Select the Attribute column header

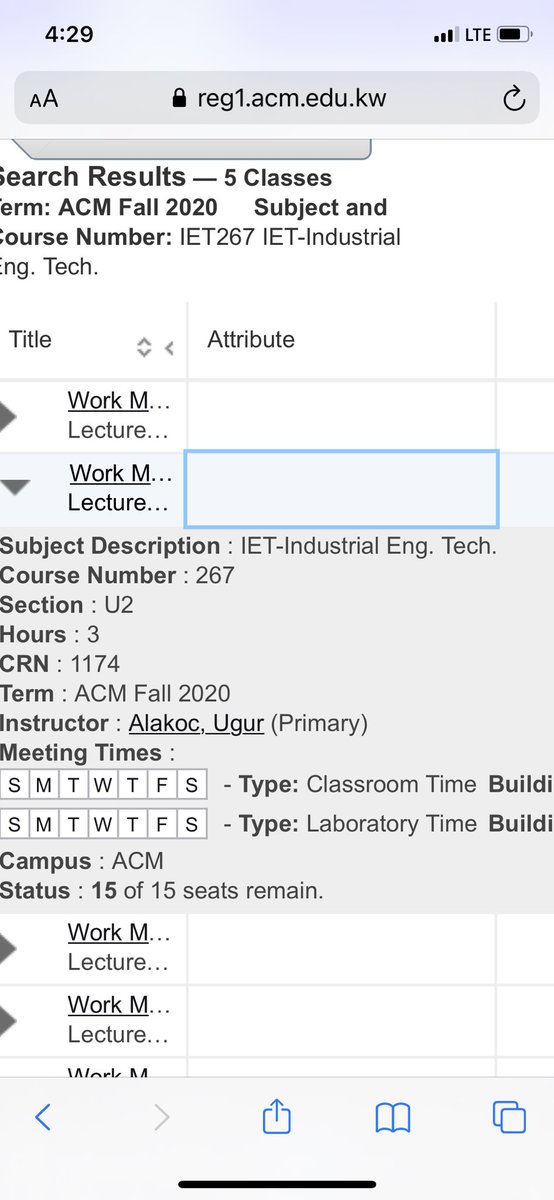click(x=341, y=340)
